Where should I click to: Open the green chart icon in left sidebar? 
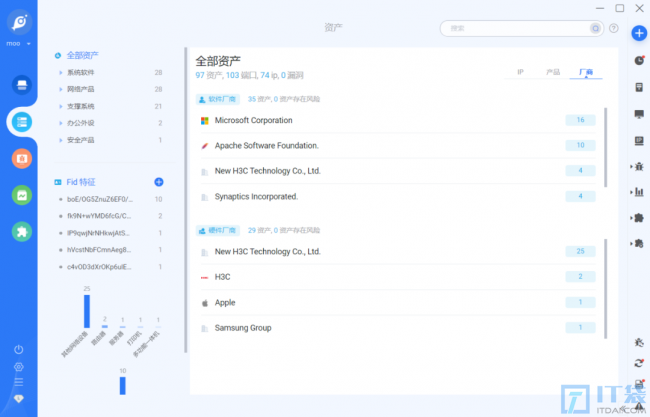(22, 195)
